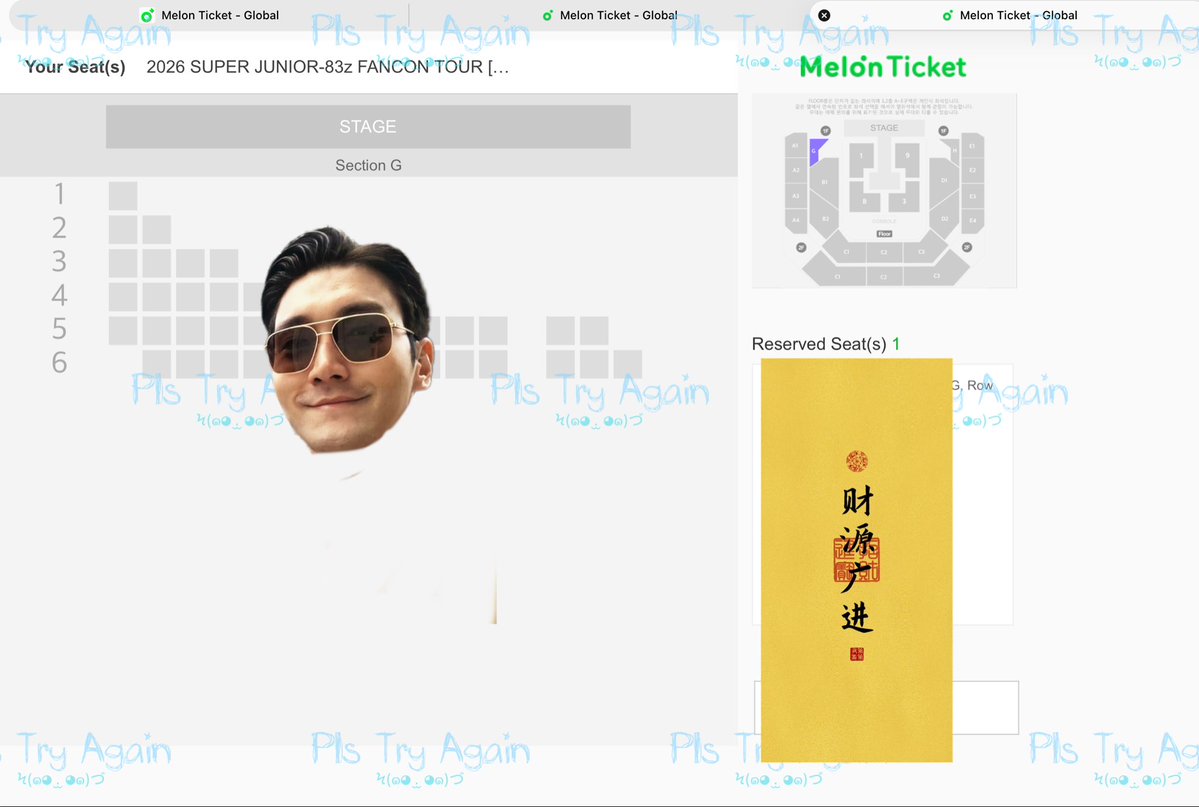Screen dimensions: 1199x807
Task: Pick the only seat in row 1
Action: tap(123, 196)
